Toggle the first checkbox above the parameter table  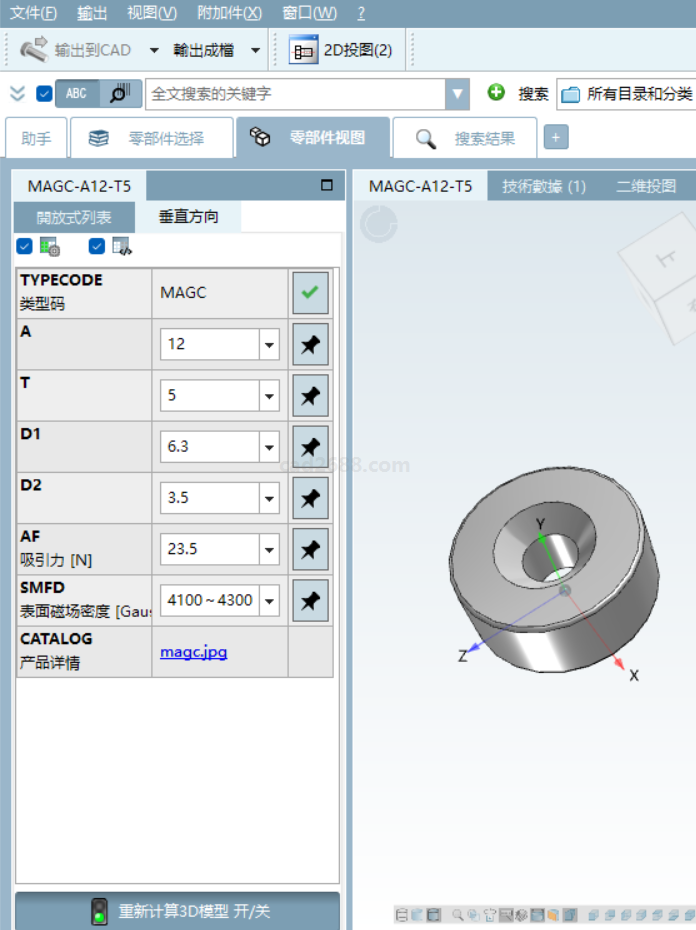coord(25,246)
